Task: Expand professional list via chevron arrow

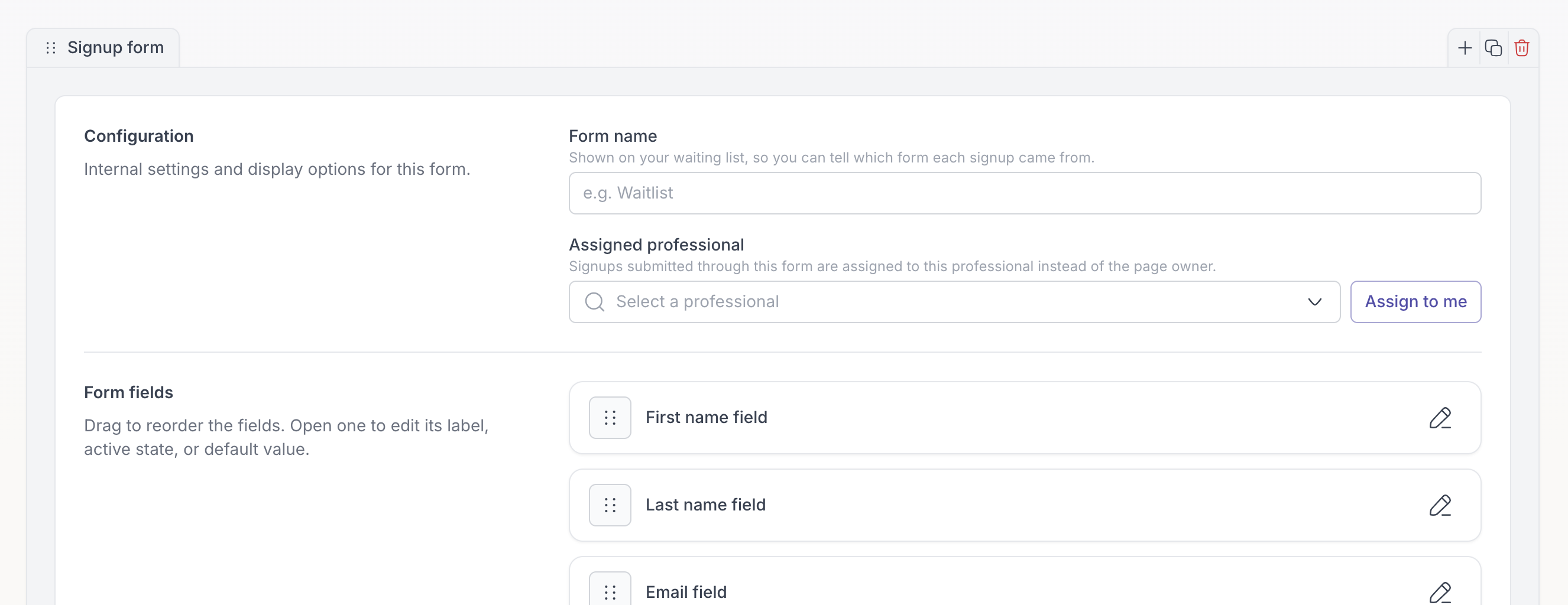Action: click(1315, 301)
